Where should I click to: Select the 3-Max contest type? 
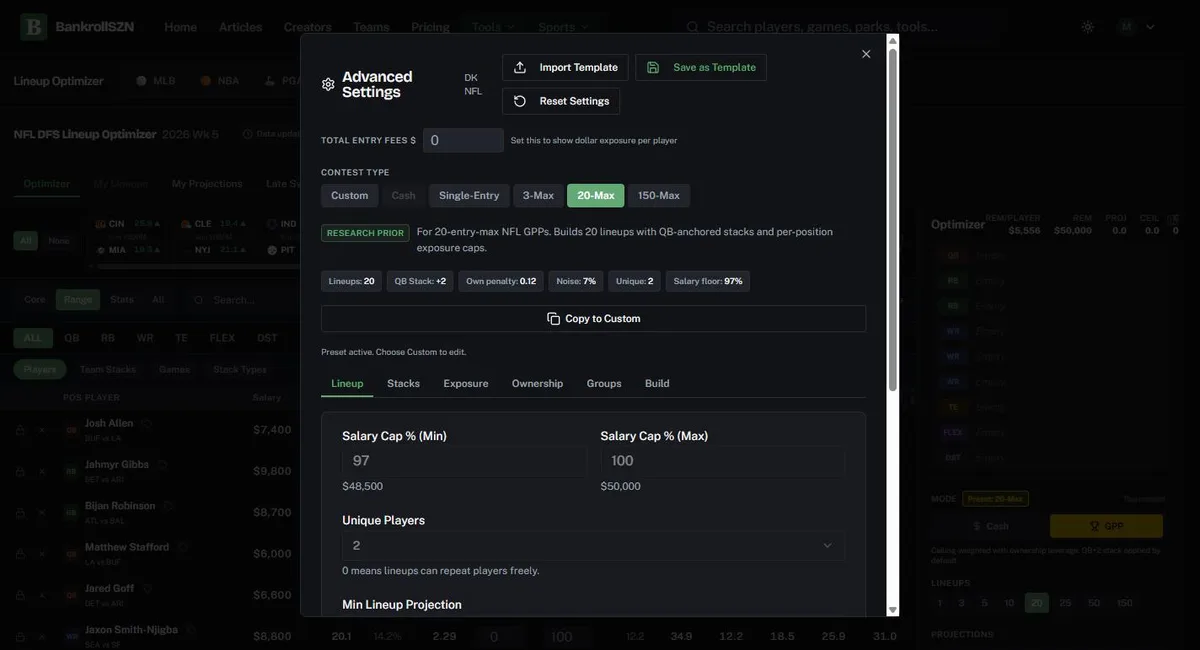[538, 196]
